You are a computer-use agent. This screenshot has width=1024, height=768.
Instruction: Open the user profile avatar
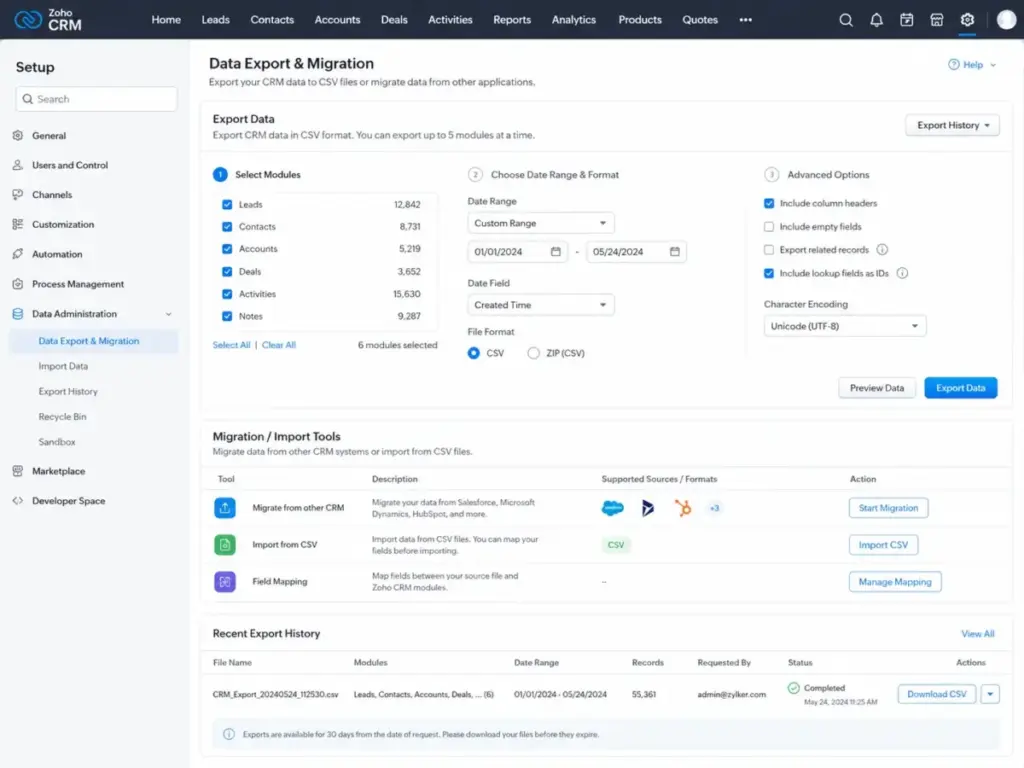(x=1006, y=20)
